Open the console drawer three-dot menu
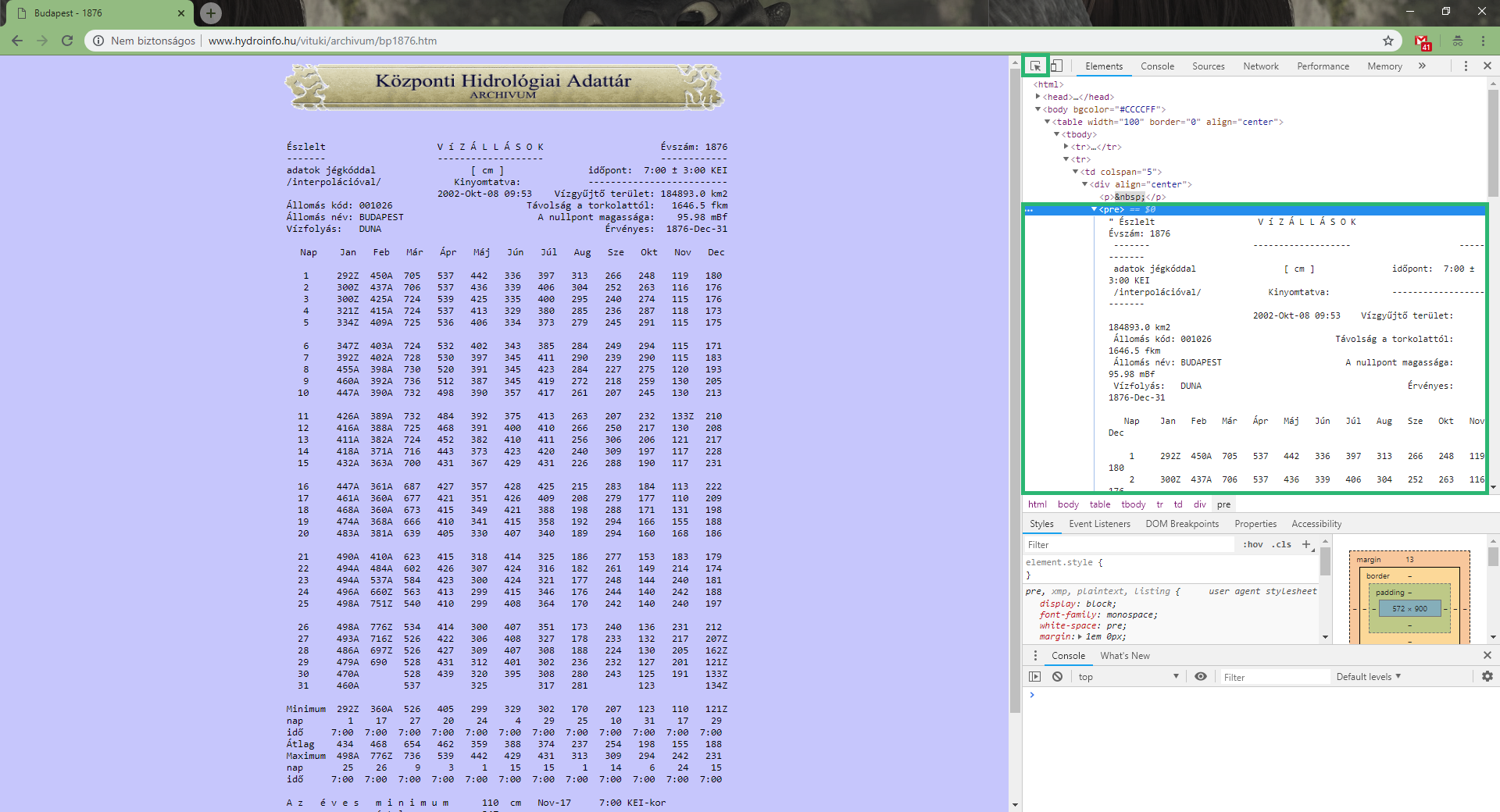 point(1035,655)
